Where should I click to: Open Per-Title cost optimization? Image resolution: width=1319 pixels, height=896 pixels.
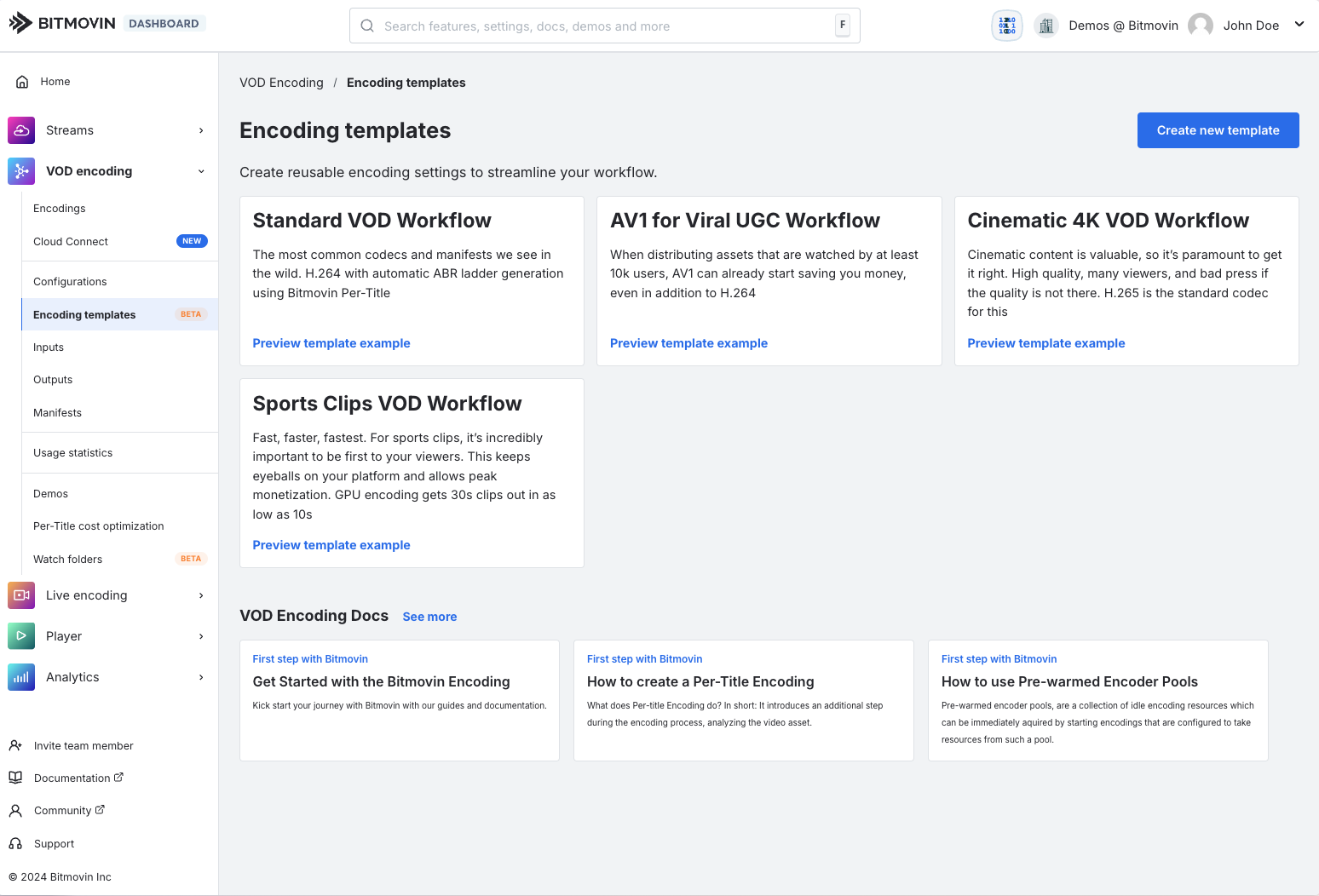[x=119, y=526]
